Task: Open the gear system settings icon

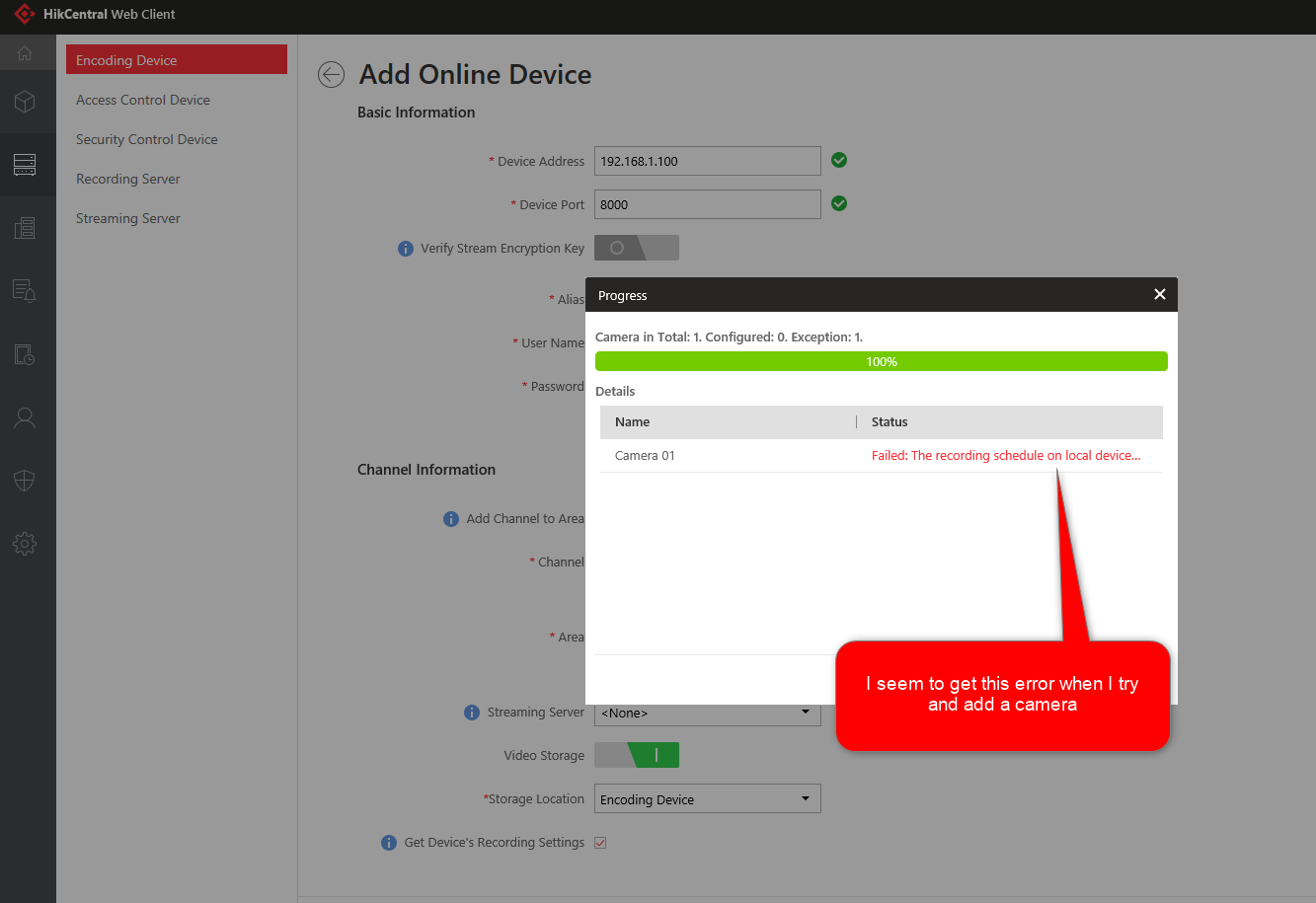Action: click(x=25, y=544)
